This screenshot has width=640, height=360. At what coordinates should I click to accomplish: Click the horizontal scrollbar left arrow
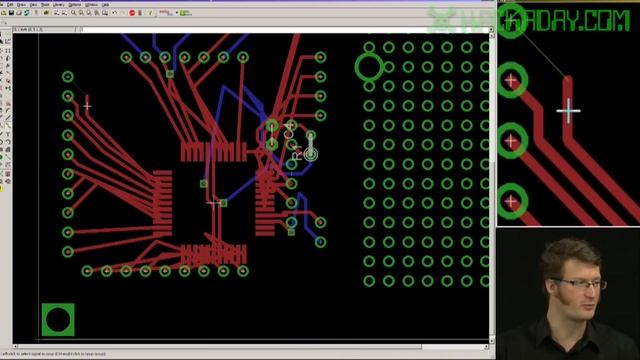(x=15, y=347)
